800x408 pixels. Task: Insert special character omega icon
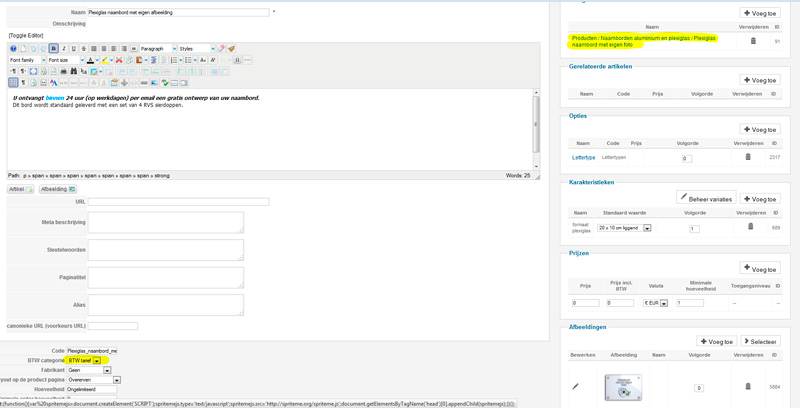(237, 60)
